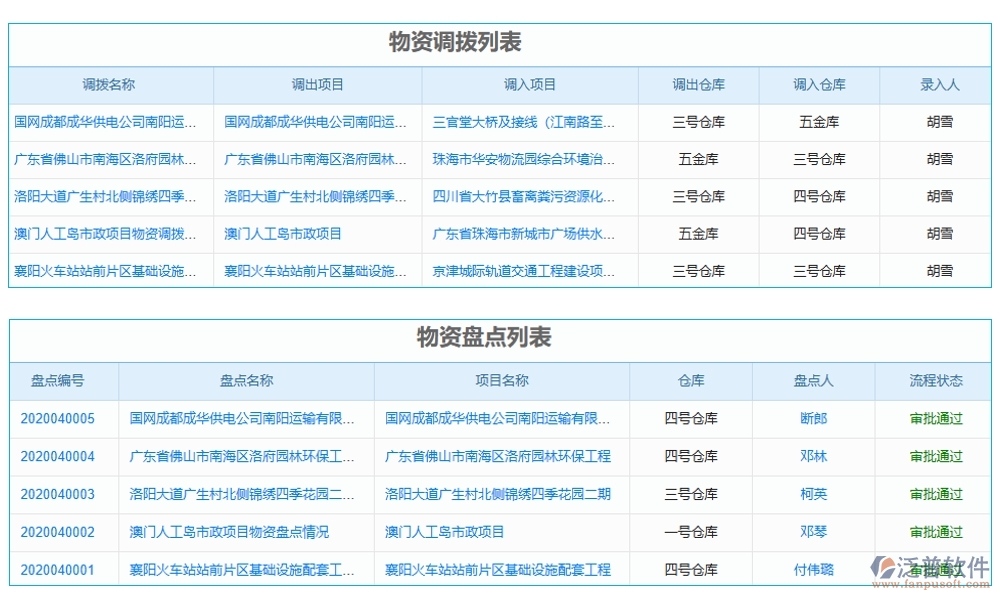
Task: Select inventory person 邓林
Action: (x=812, y=457)
